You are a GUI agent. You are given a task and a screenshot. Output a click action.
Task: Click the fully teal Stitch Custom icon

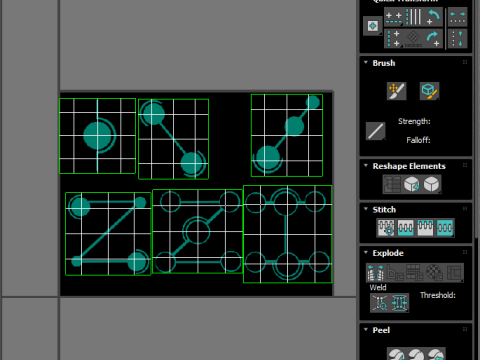(445, 228)
